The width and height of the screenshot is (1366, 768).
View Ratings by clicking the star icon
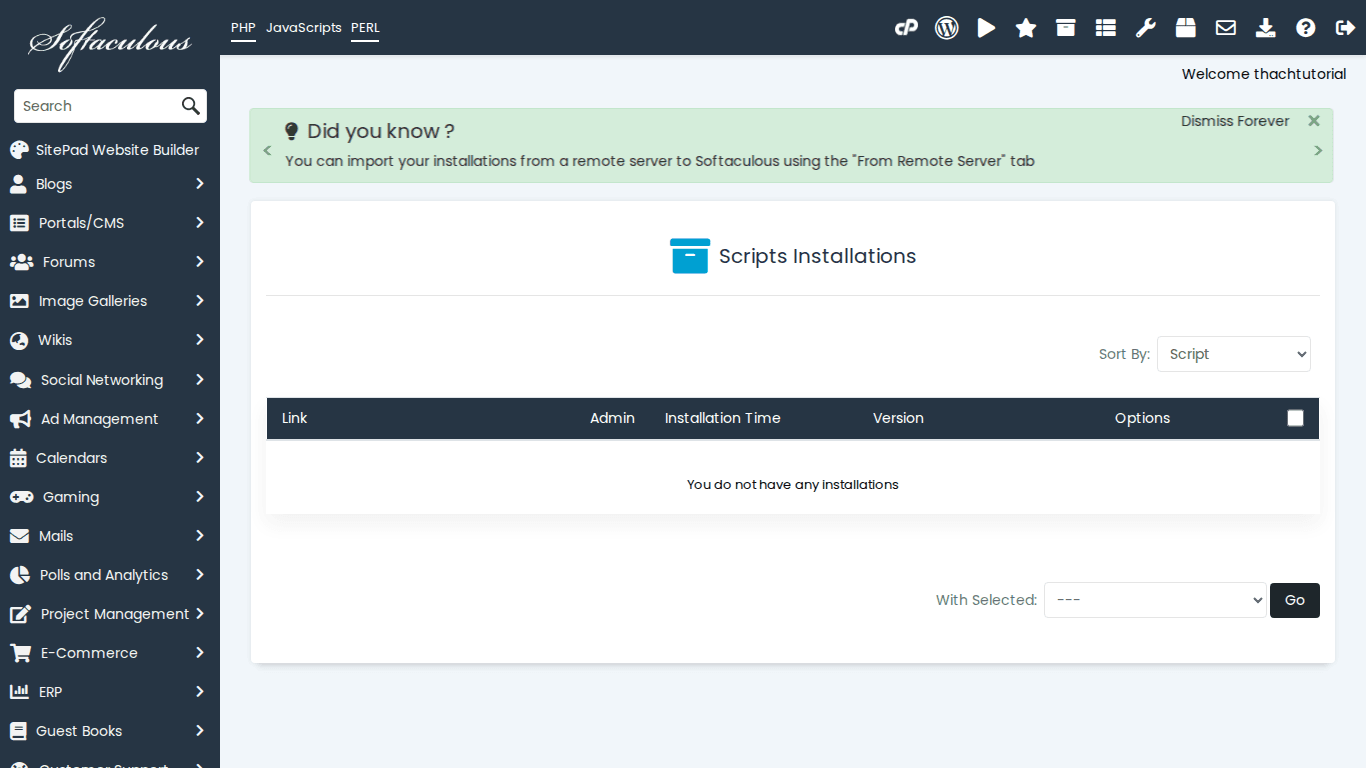[1026, 27]
